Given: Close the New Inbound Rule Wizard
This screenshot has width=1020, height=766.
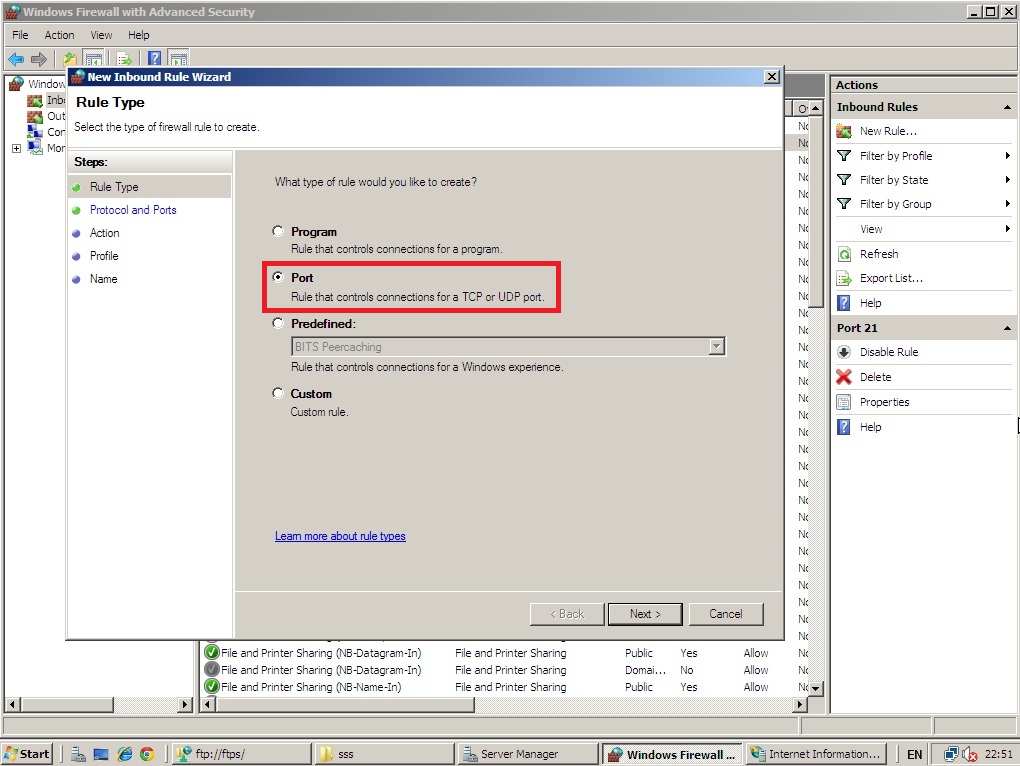Looking at the screenshot, I should tap(772, 77).
